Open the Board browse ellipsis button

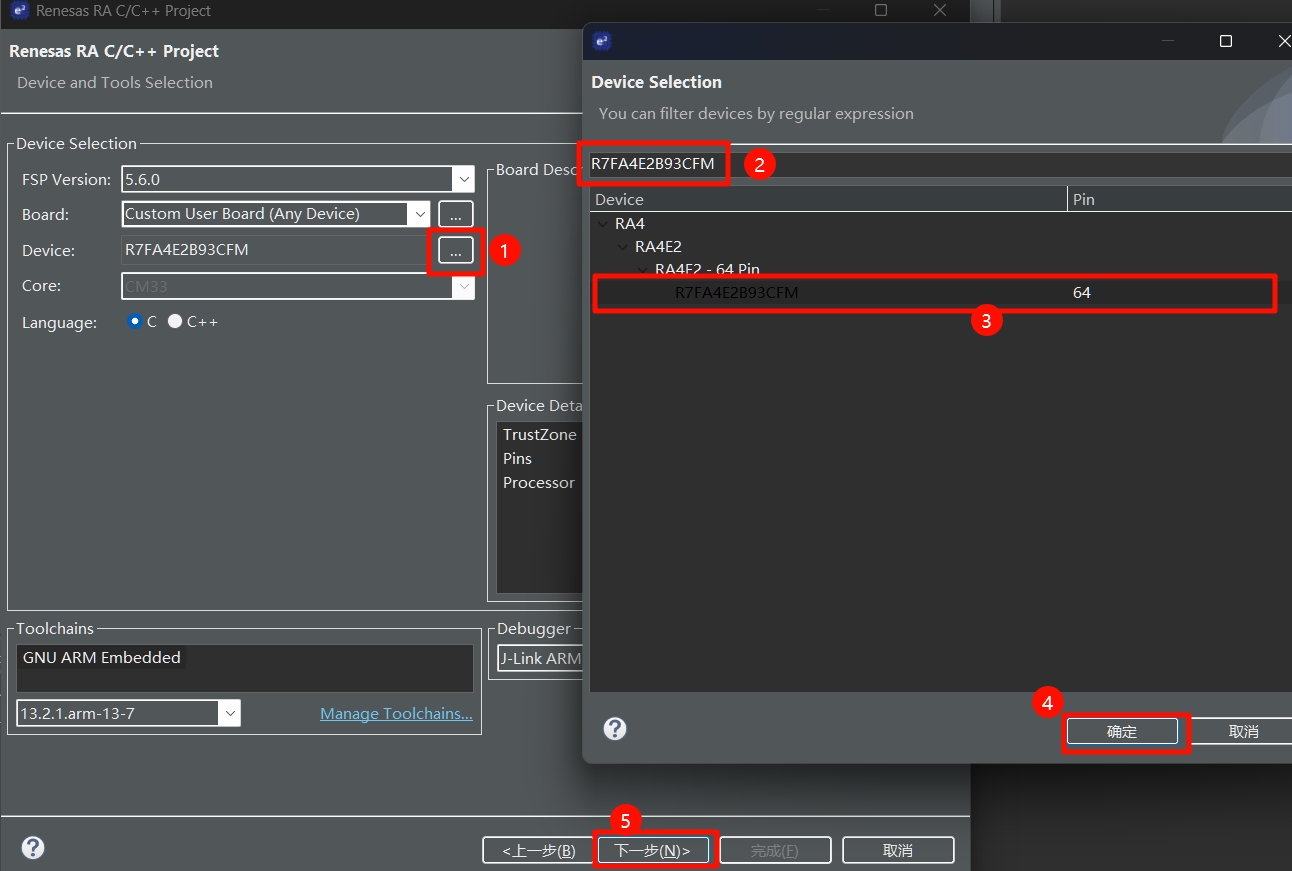(x=455, y=214)
